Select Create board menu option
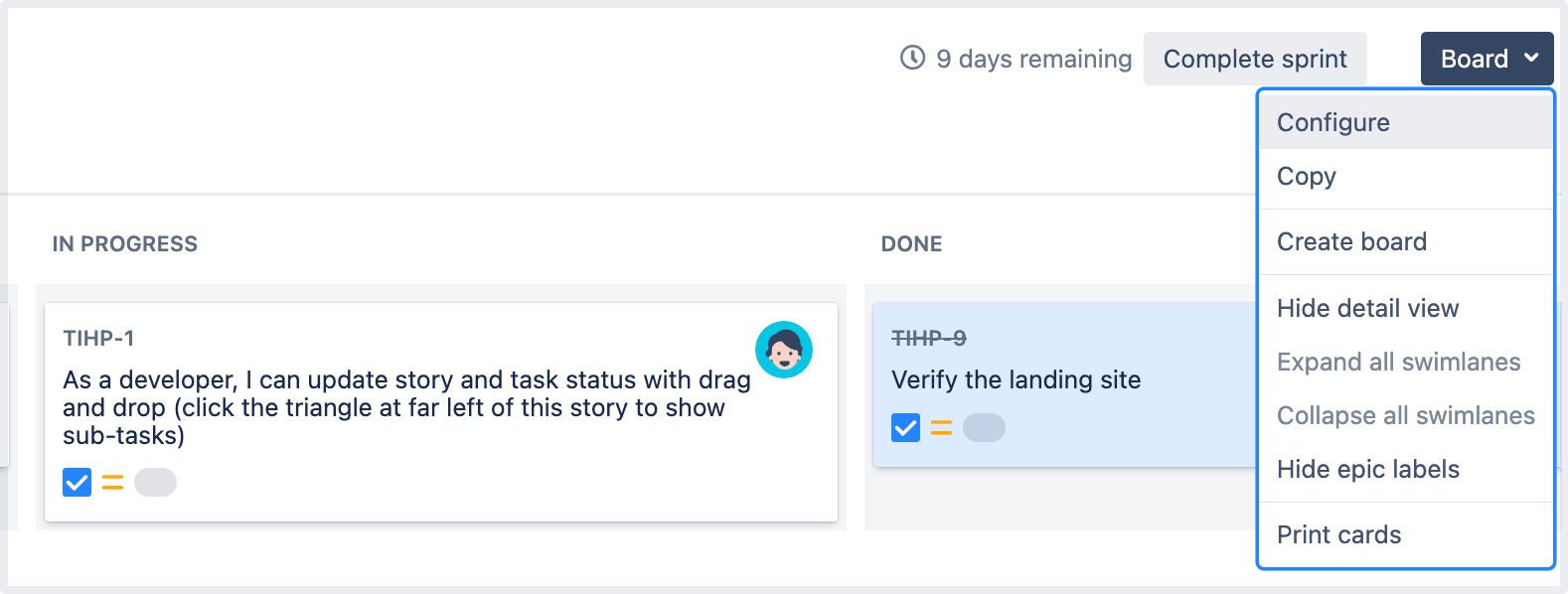This screenshot has height=594, width=1568. click(1351, 241)
